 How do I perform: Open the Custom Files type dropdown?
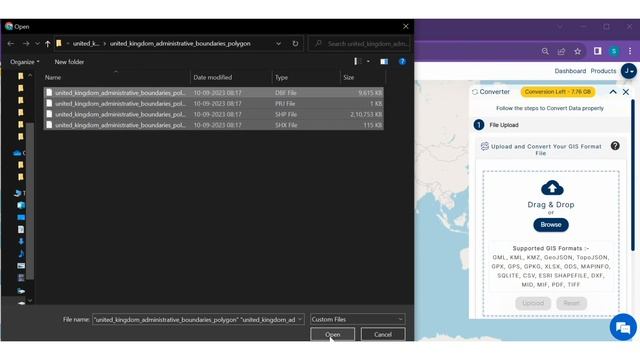click(x=357, y=319)
